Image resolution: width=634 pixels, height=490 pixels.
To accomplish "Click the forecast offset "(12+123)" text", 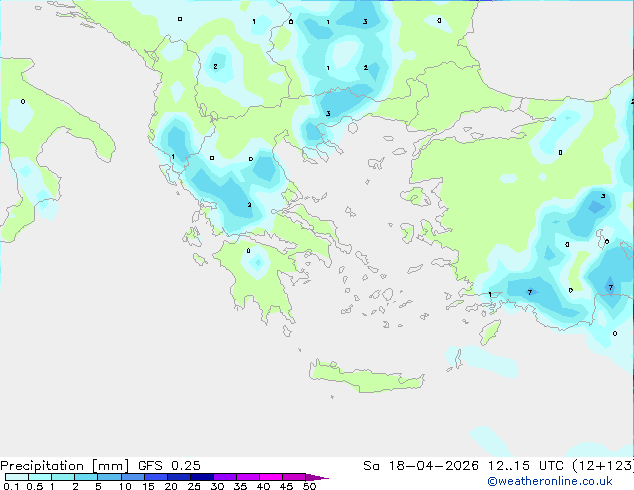I will (603, 466).
